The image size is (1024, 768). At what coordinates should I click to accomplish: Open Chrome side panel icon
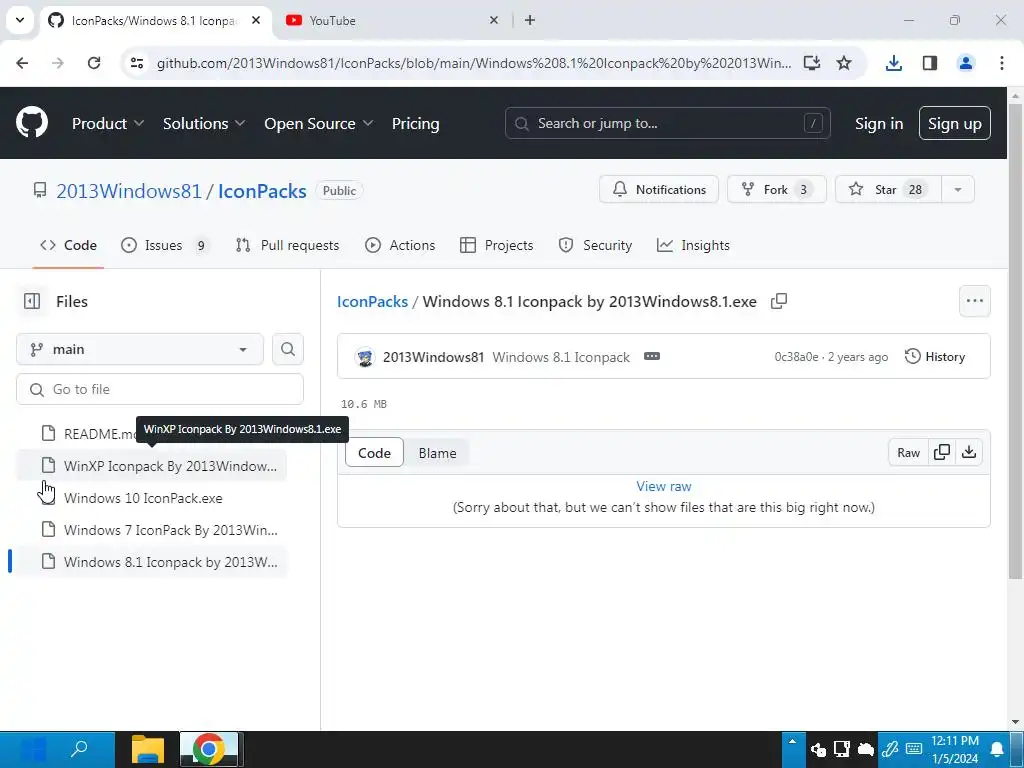pyautogui.click(x=930, y=63)
